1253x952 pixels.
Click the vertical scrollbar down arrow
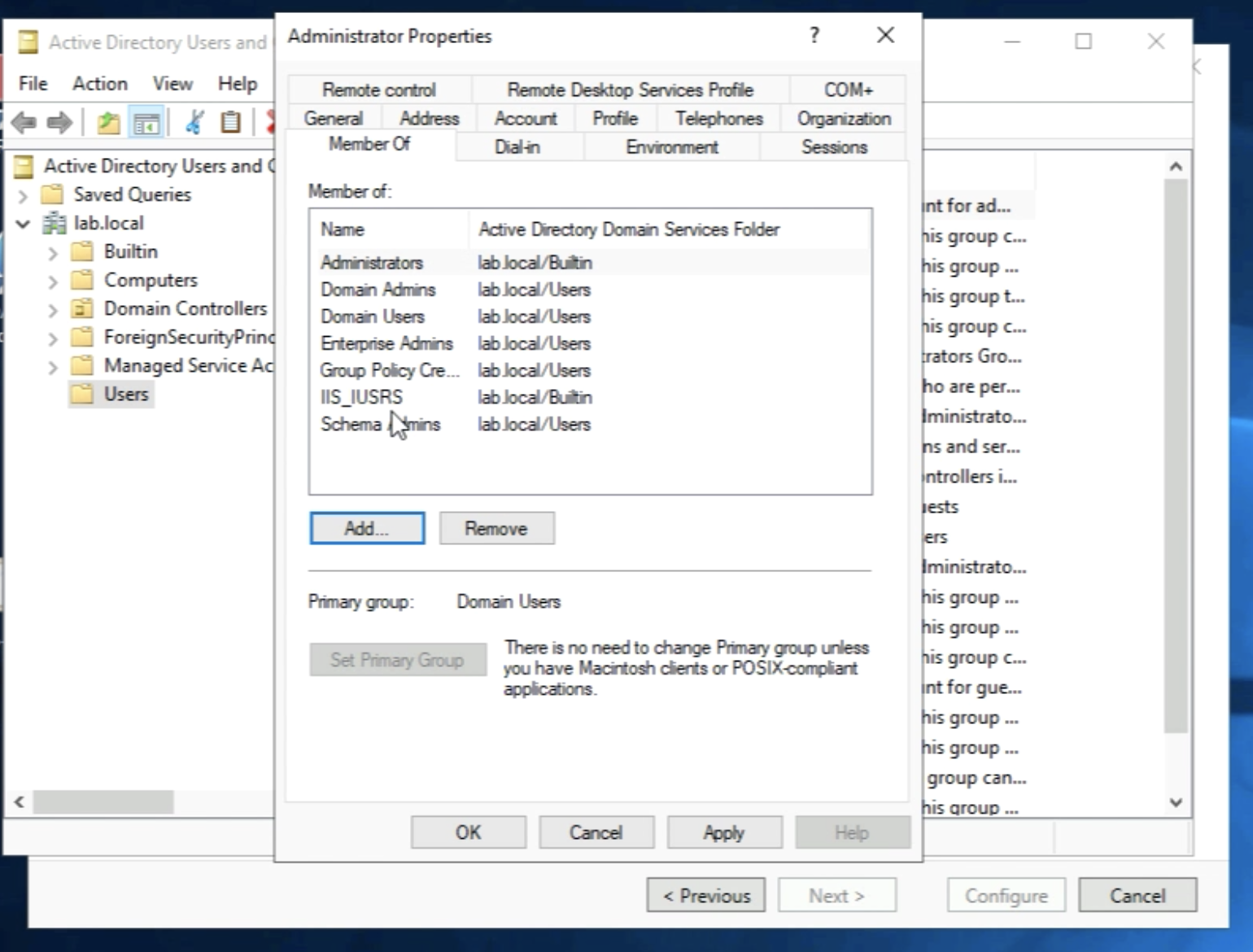point(1176,802)
